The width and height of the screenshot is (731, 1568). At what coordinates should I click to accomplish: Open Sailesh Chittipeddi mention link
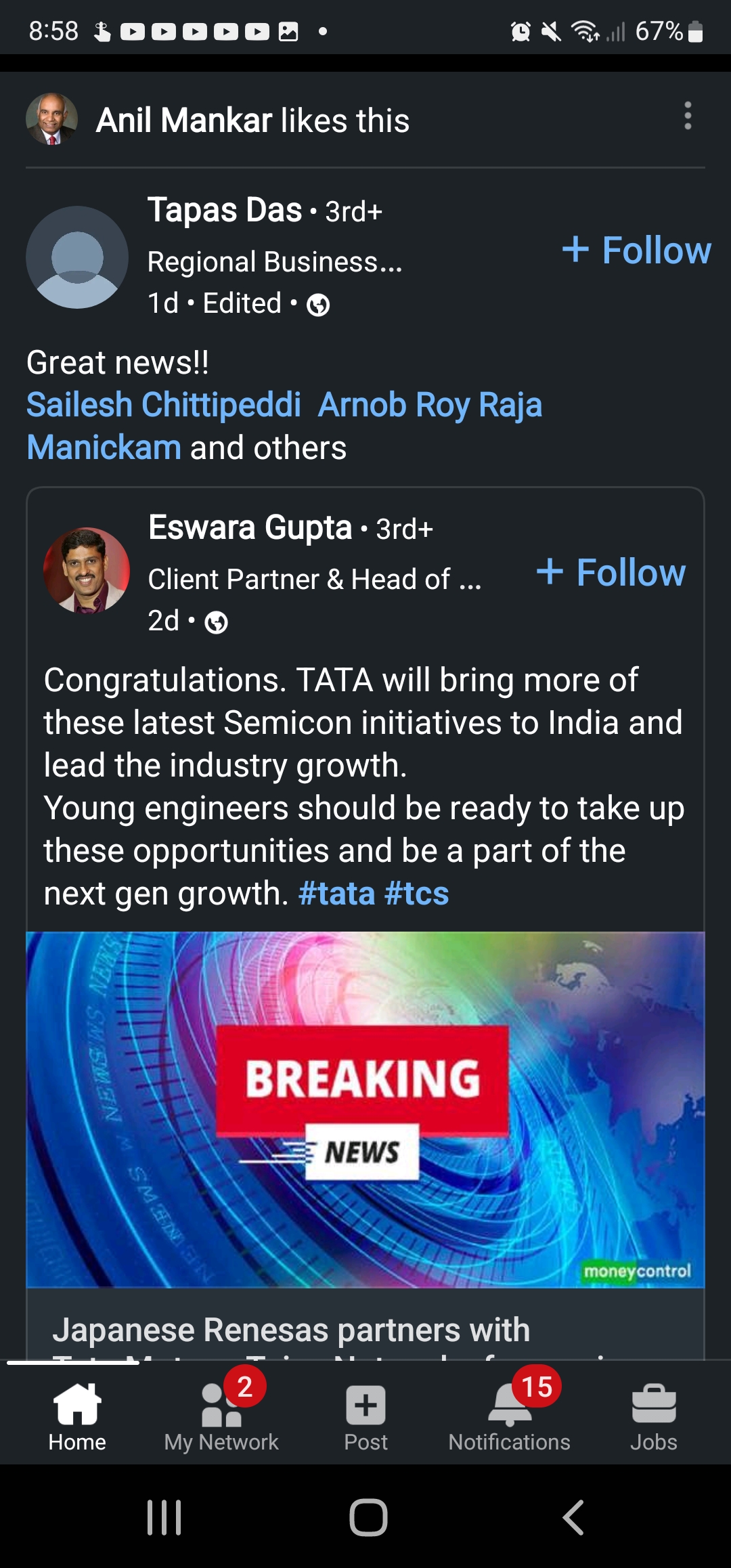click(x=164, y=405)
